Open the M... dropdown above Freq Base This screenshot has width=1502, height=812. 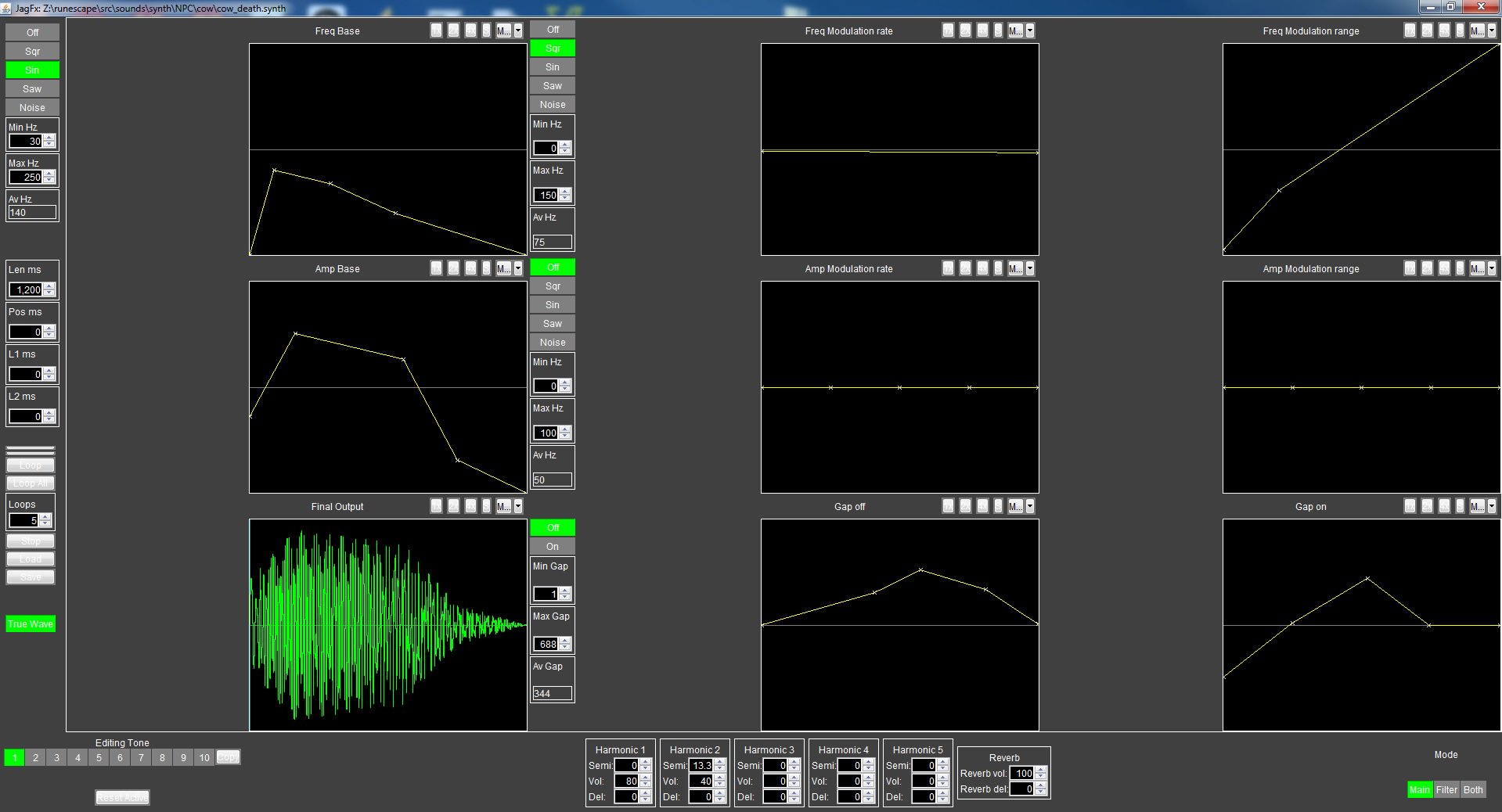click(517, 31)
